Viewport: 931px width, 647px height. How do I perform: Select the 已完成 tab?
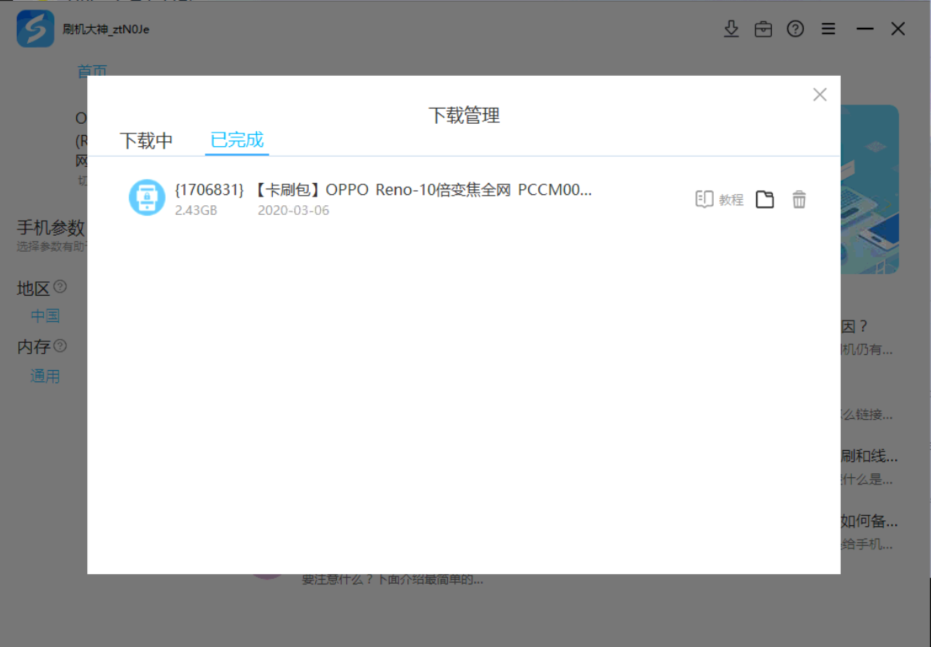point(237,140)
